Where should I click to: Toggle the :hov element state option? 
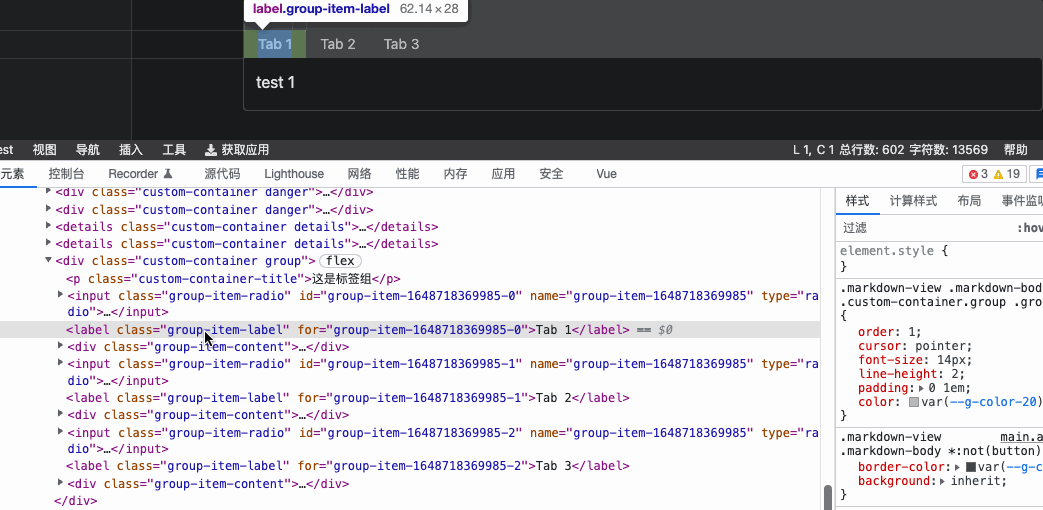[1029, 228]
